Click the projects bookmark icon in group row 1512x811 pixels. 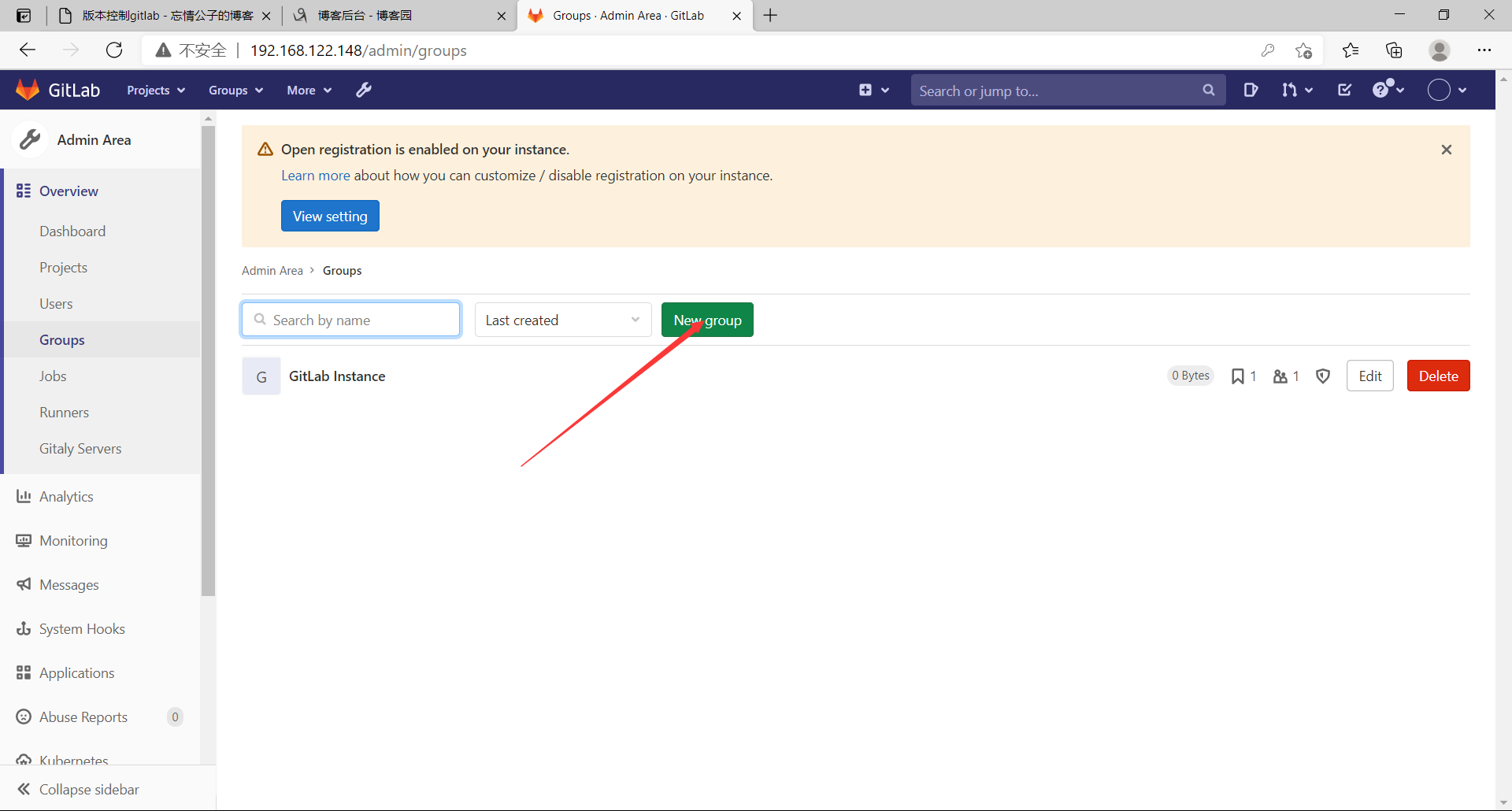click(1238, 376)
